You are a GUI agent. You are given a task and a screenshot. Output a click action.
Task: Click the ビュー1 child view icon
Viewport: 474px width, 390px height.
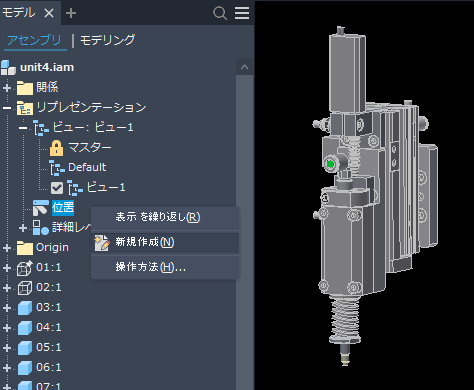tap(75, 188)
